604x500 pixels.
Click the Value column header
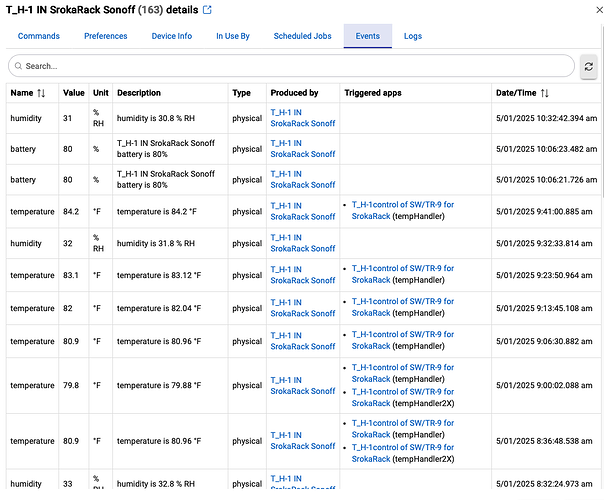(x=74, y=93)
